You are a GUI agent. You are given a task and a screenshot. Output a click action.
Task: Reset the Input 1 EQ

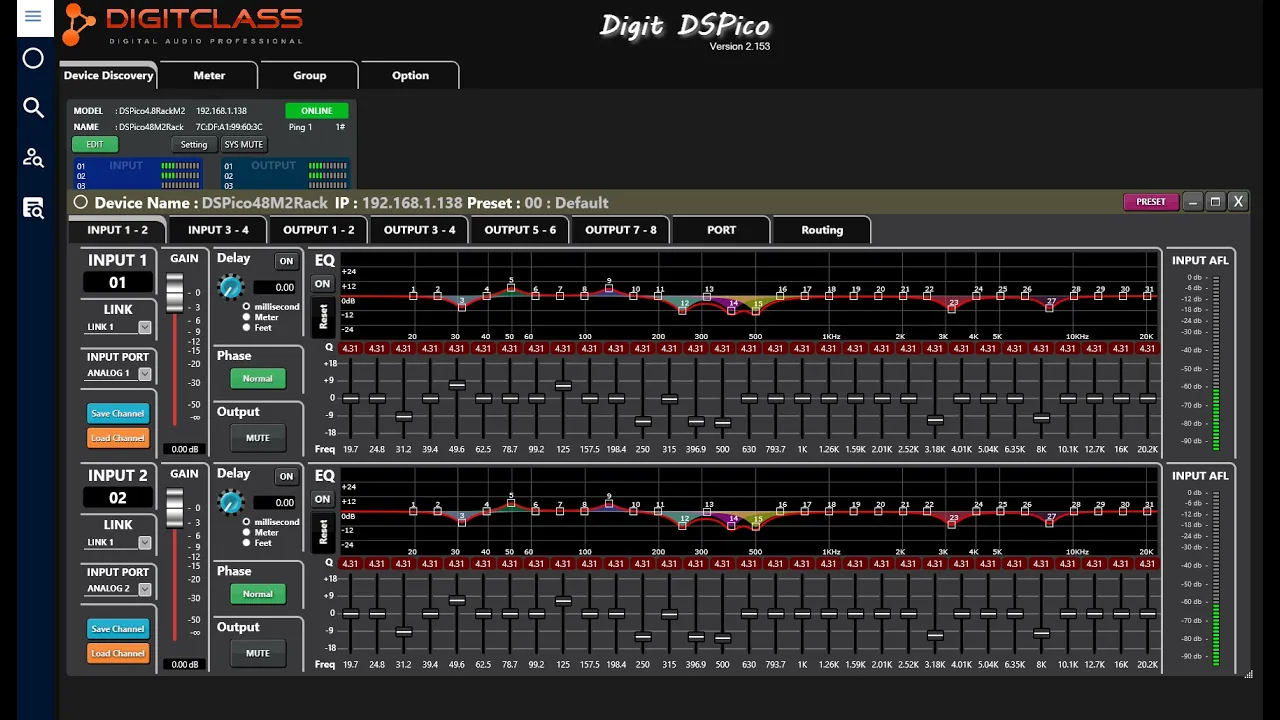(x=323, y=317)
